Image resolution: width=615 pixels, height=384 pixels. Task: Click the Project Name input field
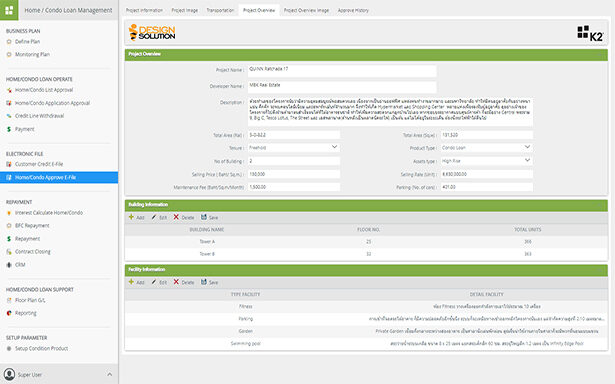tap(342, 71)
